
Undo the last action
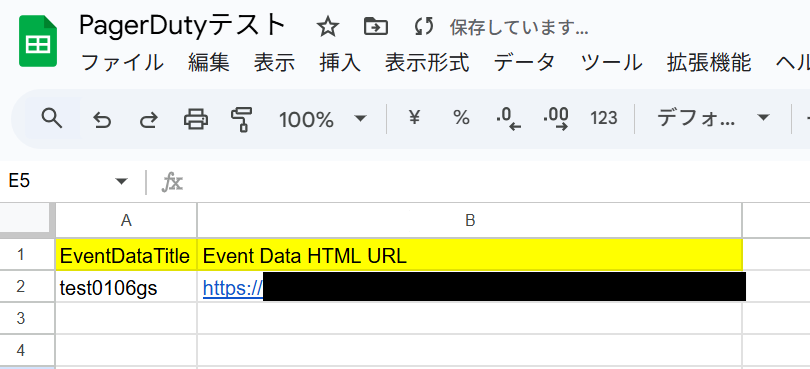(x=102, y=120)
